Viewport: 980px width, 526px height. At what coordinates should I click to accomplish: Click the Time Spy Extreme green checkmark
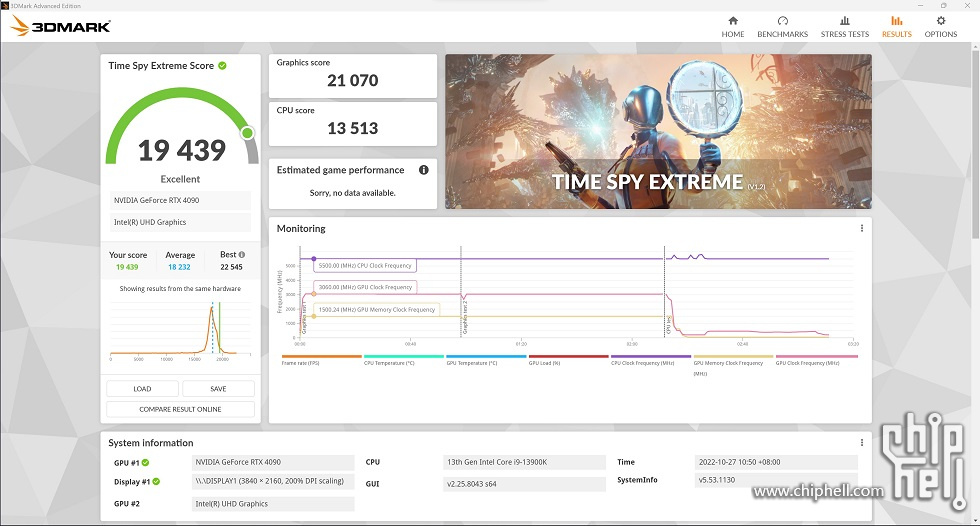coord(222,66)
